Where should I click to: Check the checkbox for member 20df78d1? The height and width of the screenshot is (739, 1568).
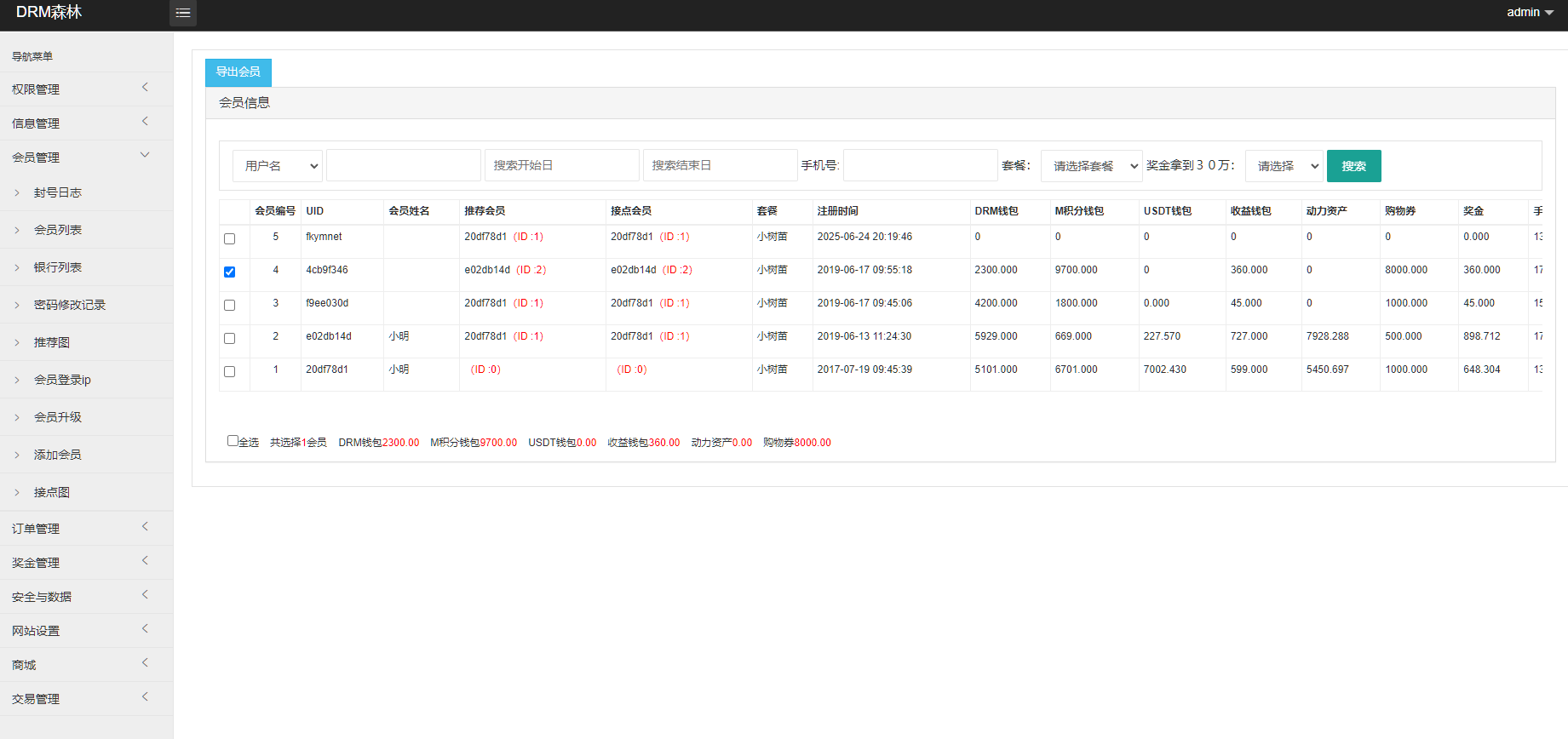tap(229, 372)
